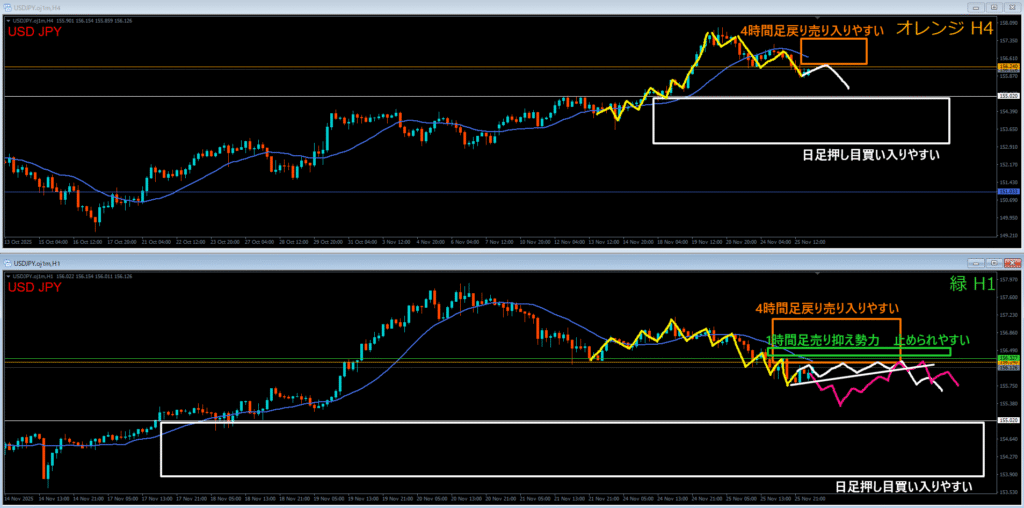The image size is (1024, 508).
Task: Select 日足押し目買い入りやすい label in H4 chart
Action: click(x=871, y=155)
